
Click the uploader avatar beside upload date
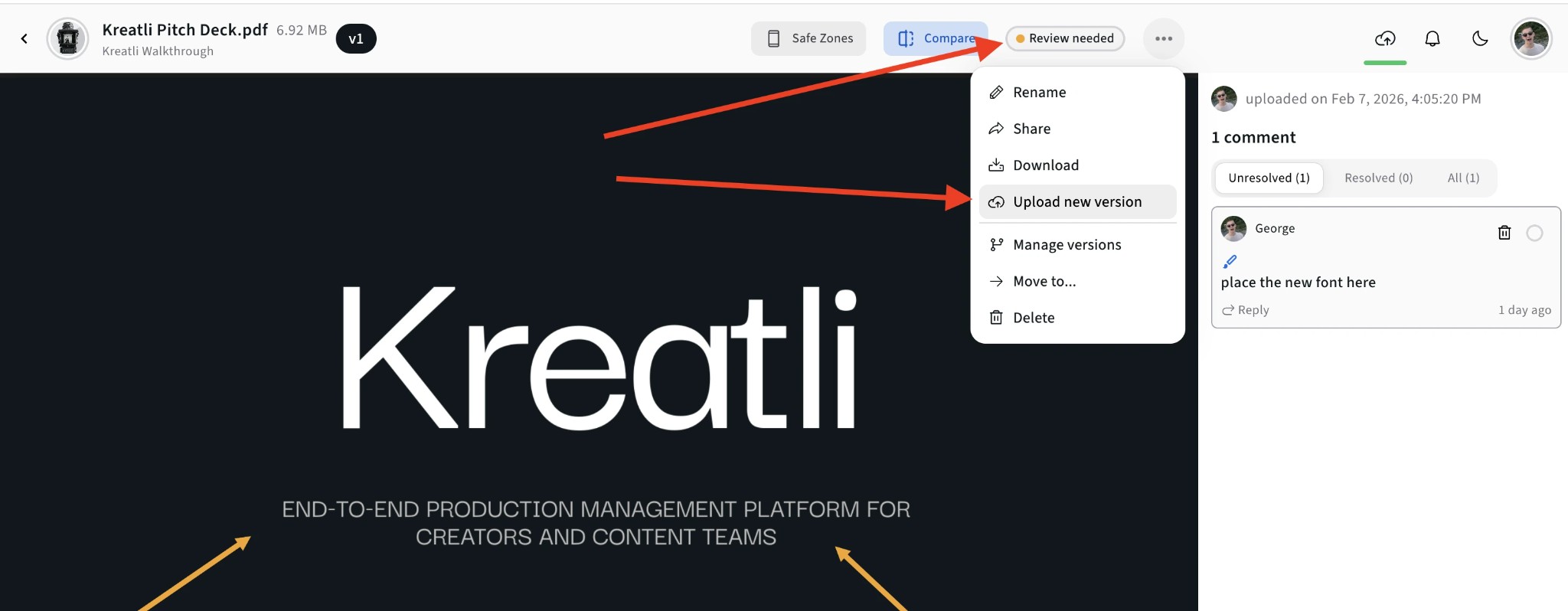point(1224,99)
